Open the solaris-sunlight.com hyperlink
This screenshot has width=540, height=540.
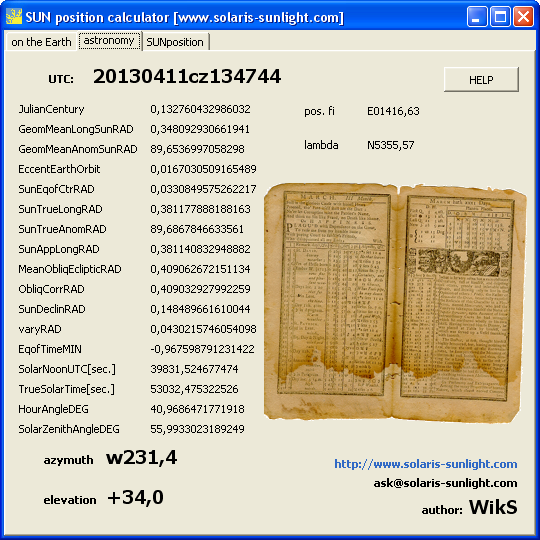426,464
